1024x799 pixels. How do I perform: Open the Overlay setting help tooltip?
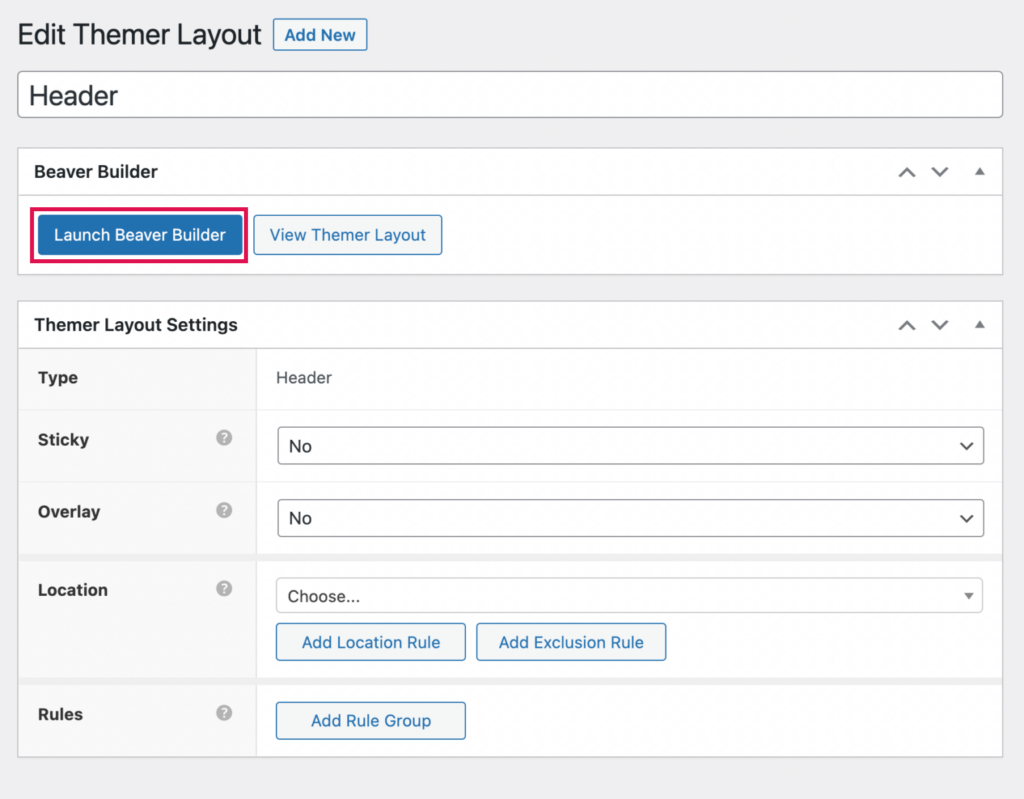pyautogui.click(x=224, y=510)
